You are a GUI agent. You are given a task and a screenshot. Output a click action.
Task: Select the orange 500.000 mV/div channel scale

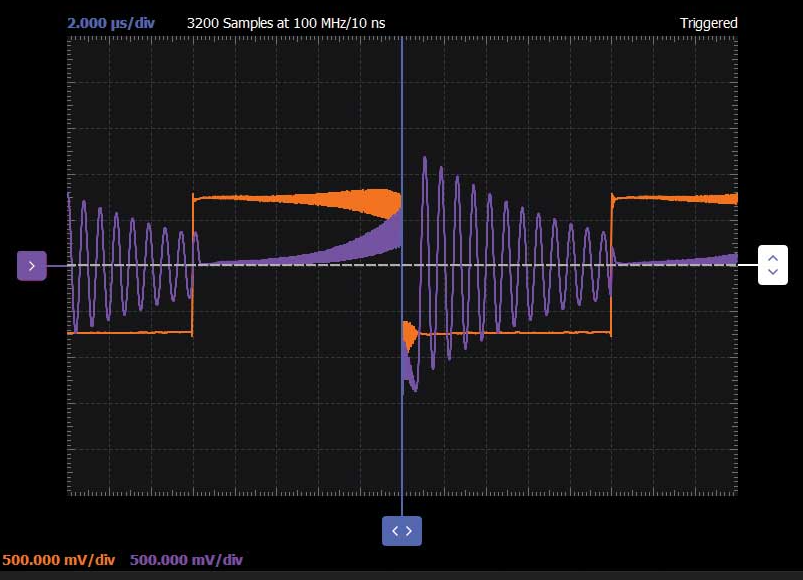click(59, 560)
